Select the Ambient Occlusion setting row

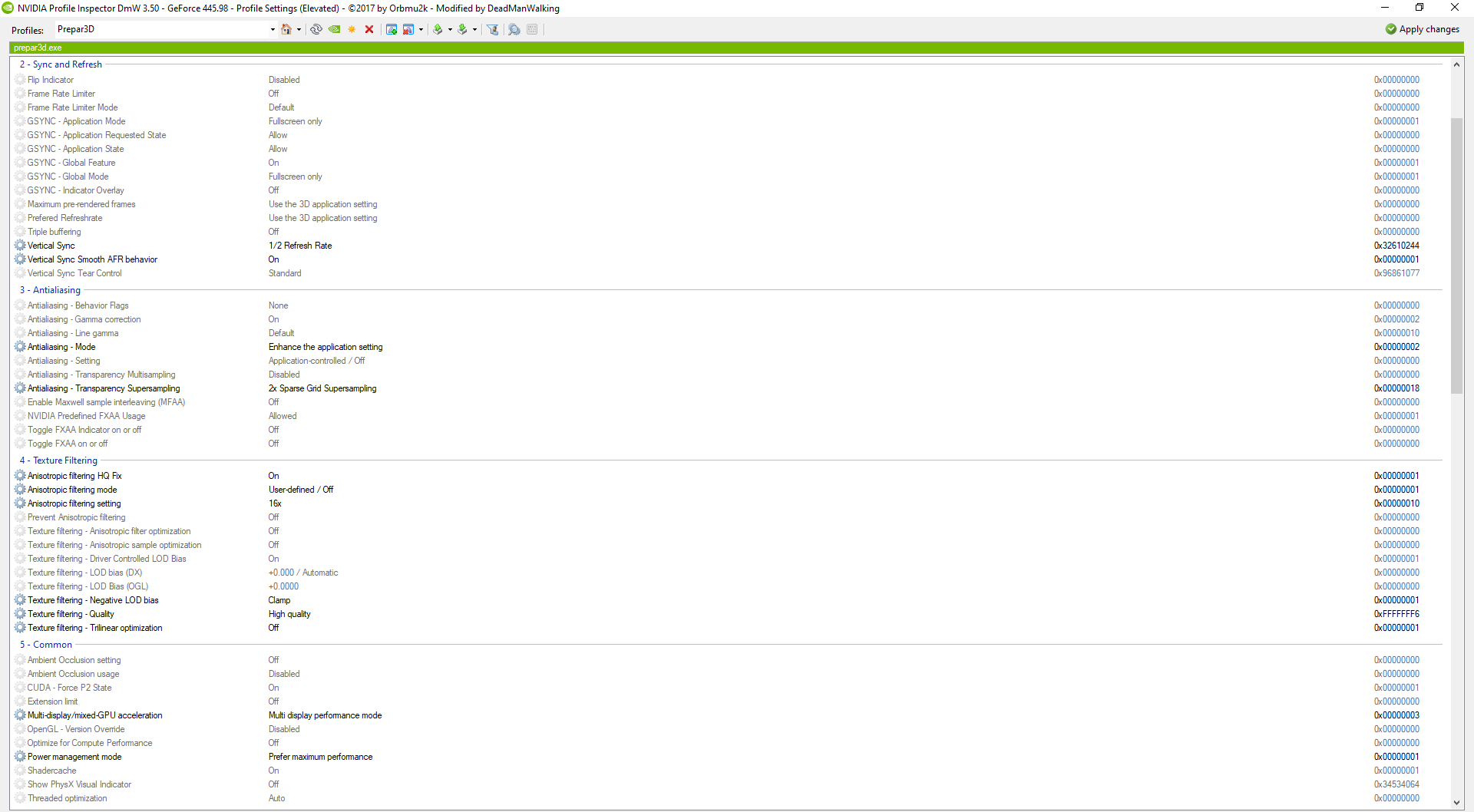click(728, 660)
